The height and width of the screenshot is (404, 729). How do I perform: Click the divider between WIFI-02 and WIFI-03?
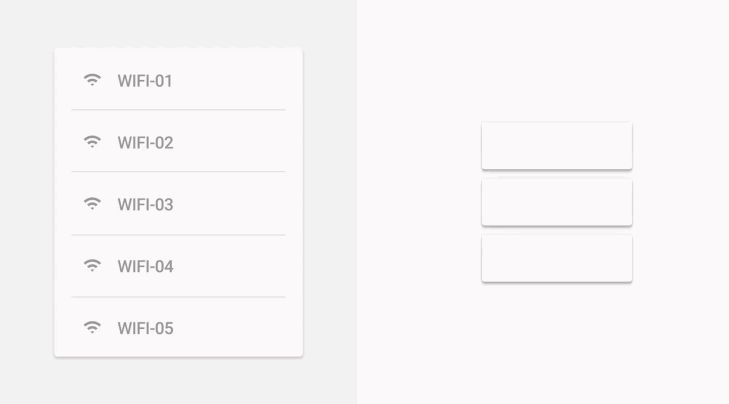(x=178, y=172)
